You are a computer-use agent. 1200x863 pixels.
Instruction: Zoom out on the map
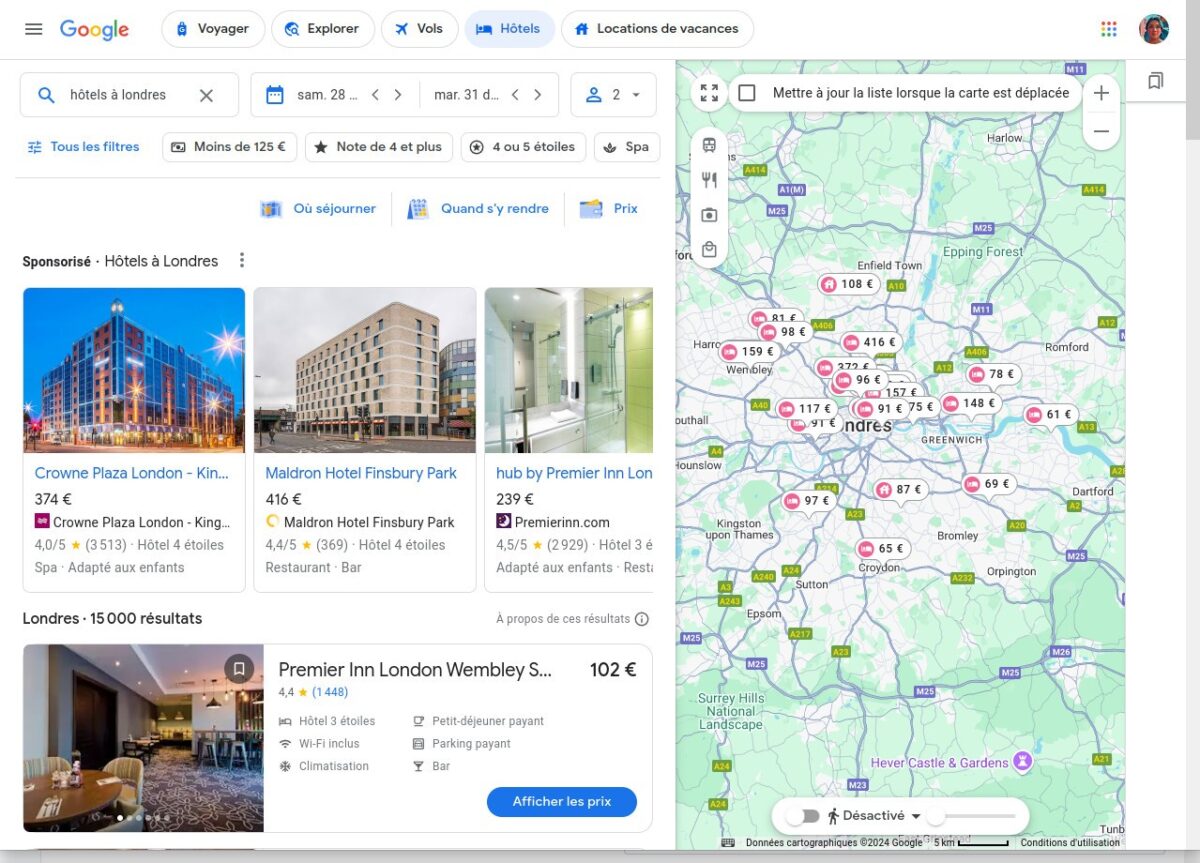point(1101,131)
